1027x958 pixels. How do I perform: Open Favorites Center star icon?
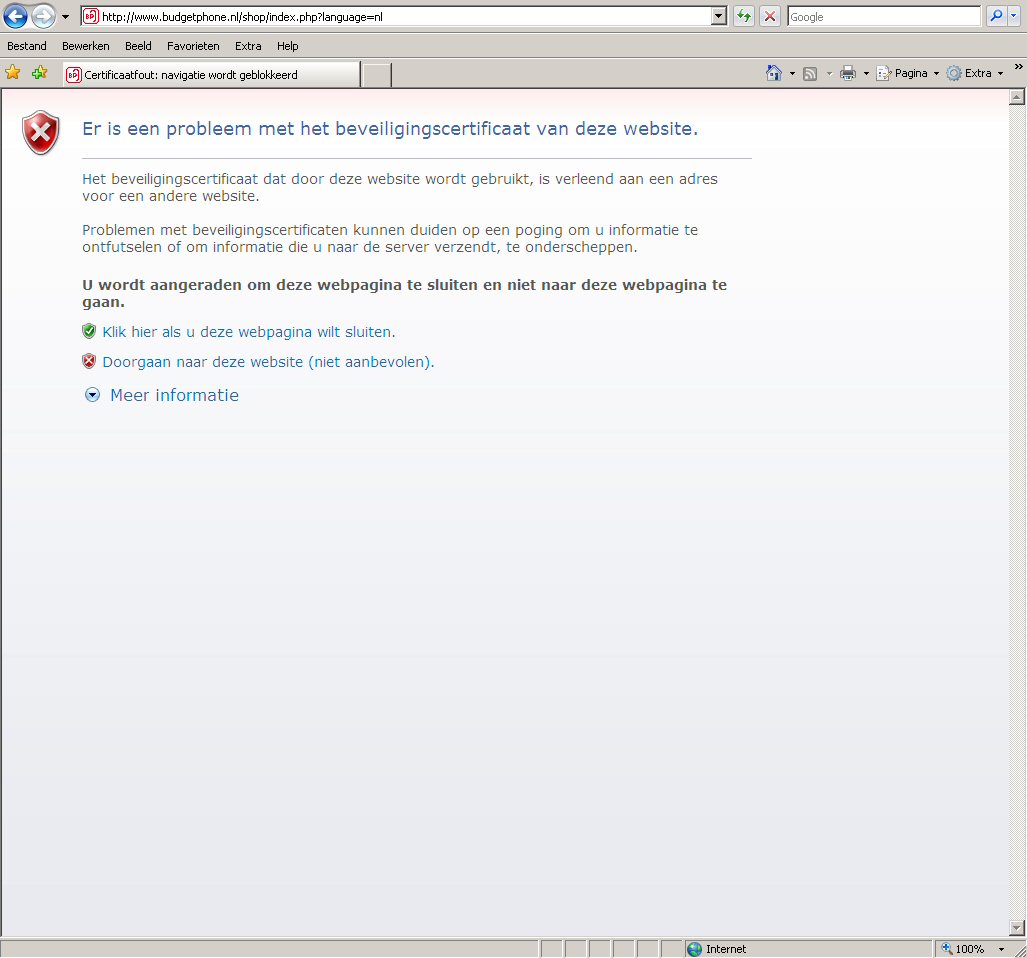coord(13,73)
